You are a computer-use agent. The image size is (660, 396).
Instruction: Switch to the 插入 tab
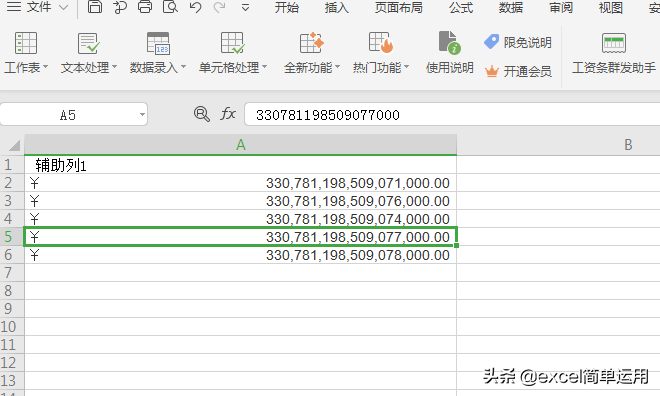337,7
